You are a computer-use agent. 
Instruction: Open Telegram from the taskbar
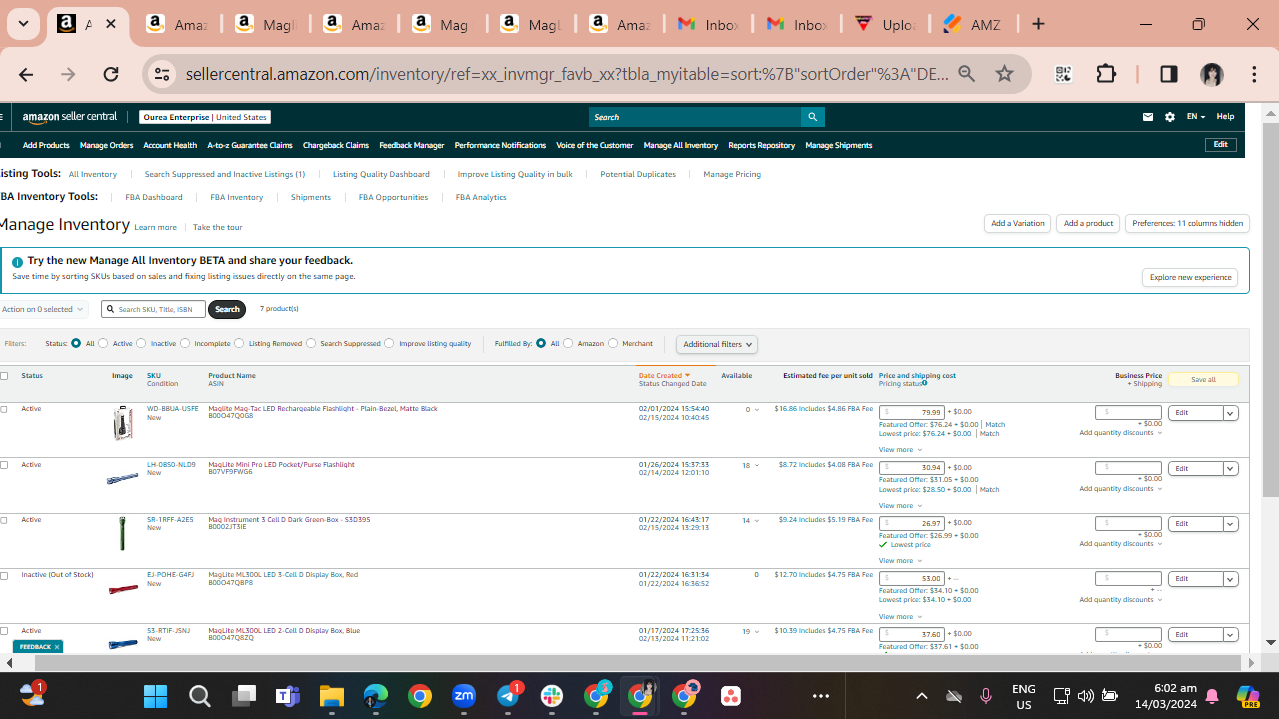coord(508,695)
